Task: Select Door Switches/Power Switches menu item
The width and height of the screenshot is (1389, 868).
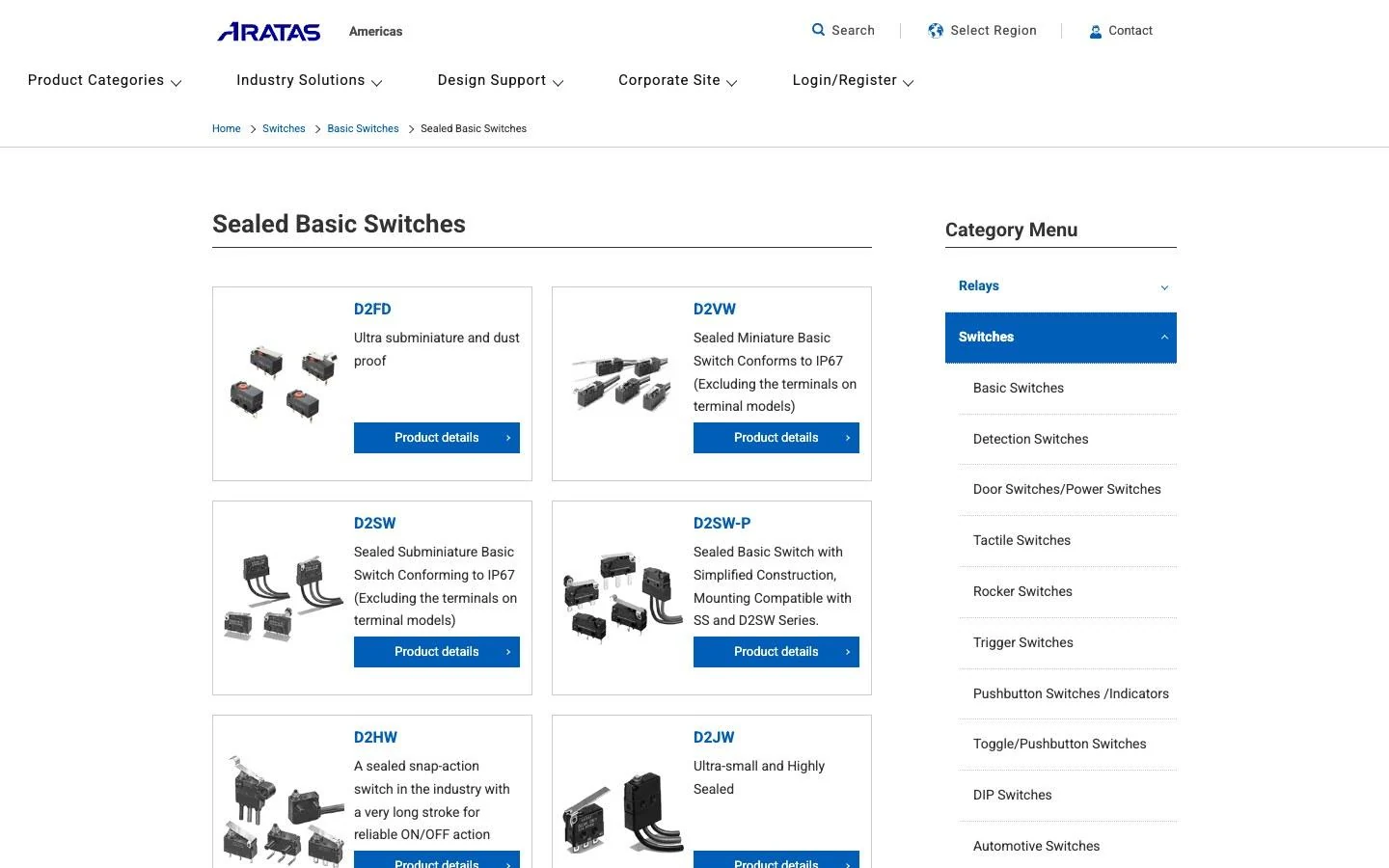Action: (1067, 490)
